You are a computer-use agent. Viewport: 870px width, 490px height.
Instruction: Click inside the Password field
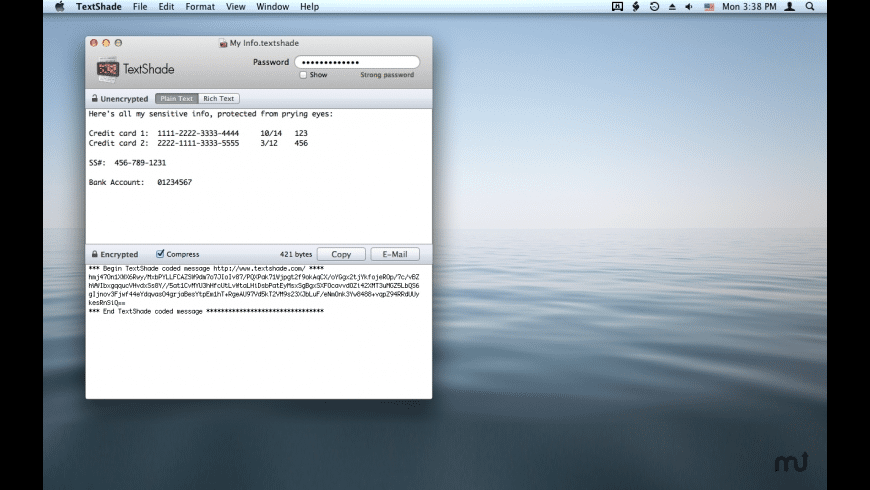pyautogui.click(x=356, y=62)
